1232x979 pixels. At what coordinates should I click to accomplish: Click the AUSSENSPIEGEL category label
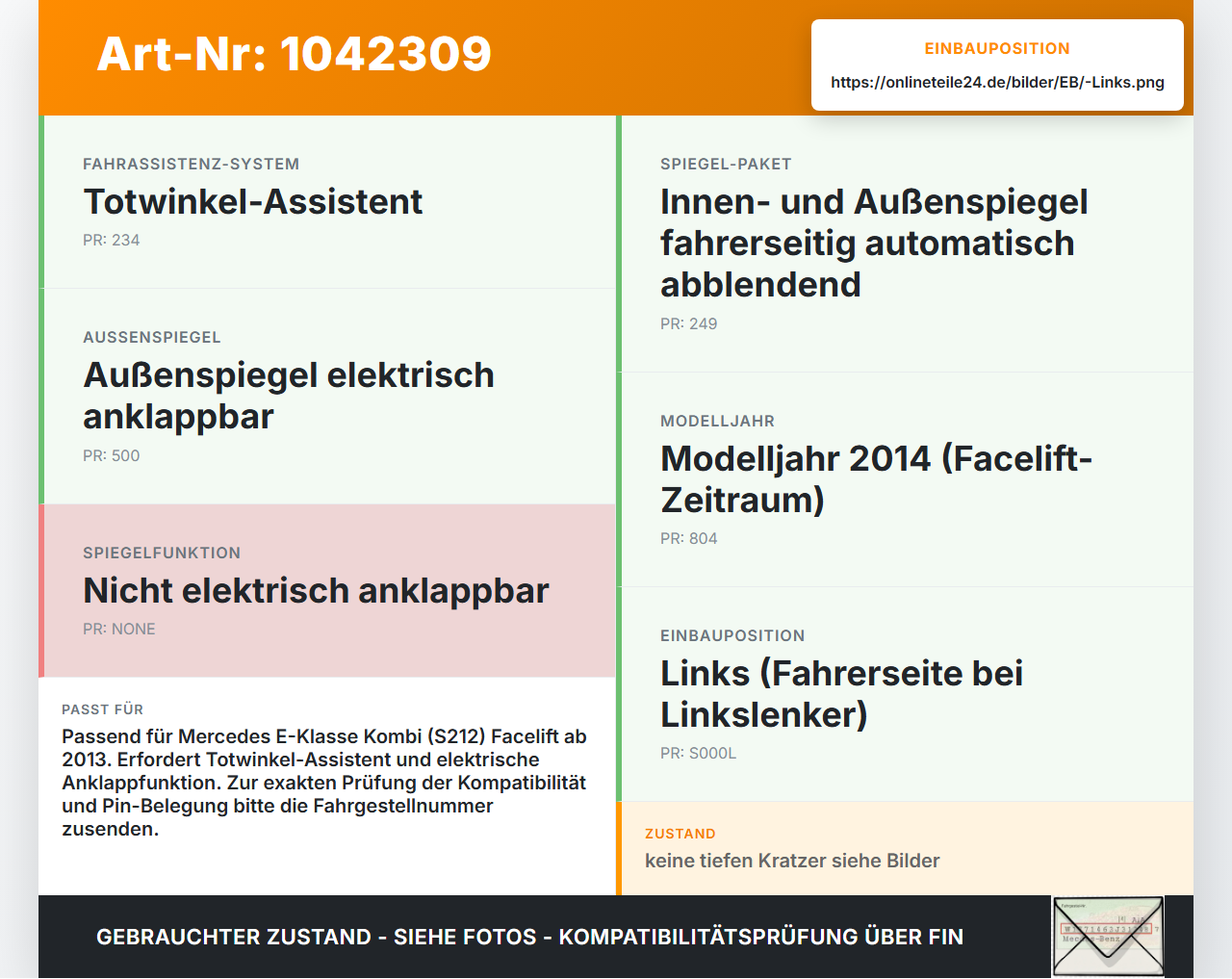152,337
